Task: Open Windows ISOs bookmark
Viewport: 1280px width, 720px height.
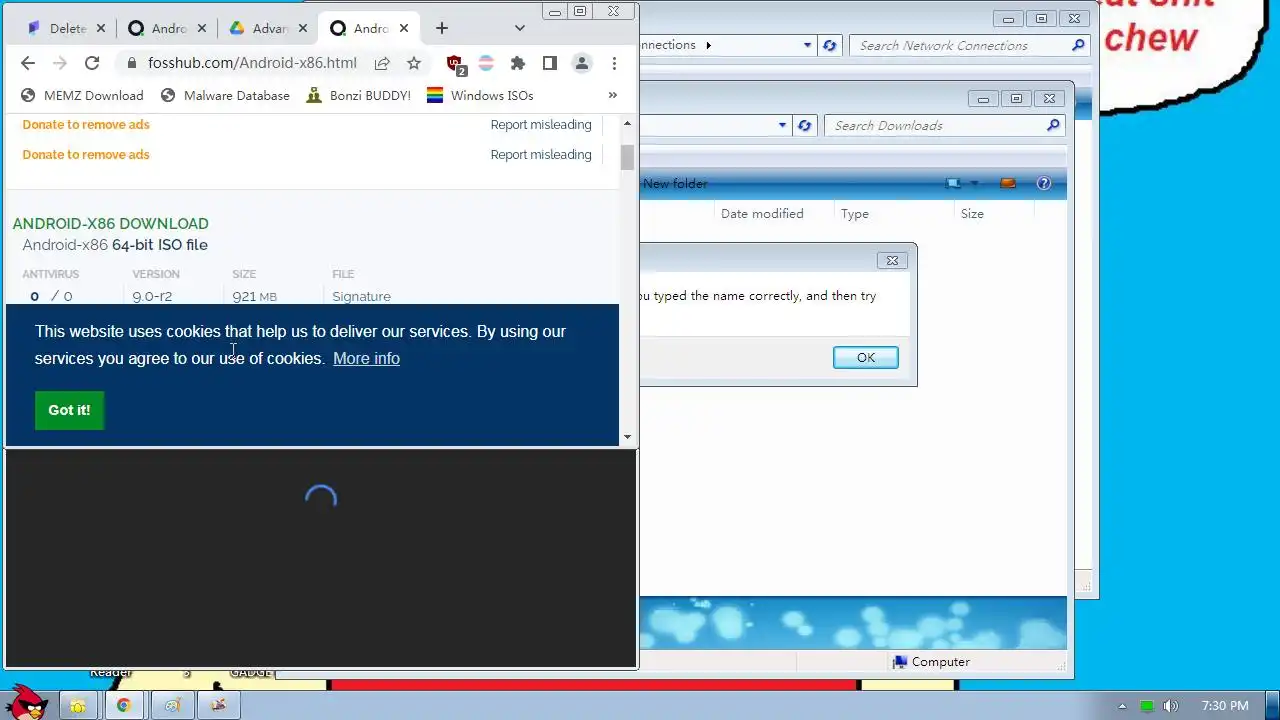Action: [480, 95]
